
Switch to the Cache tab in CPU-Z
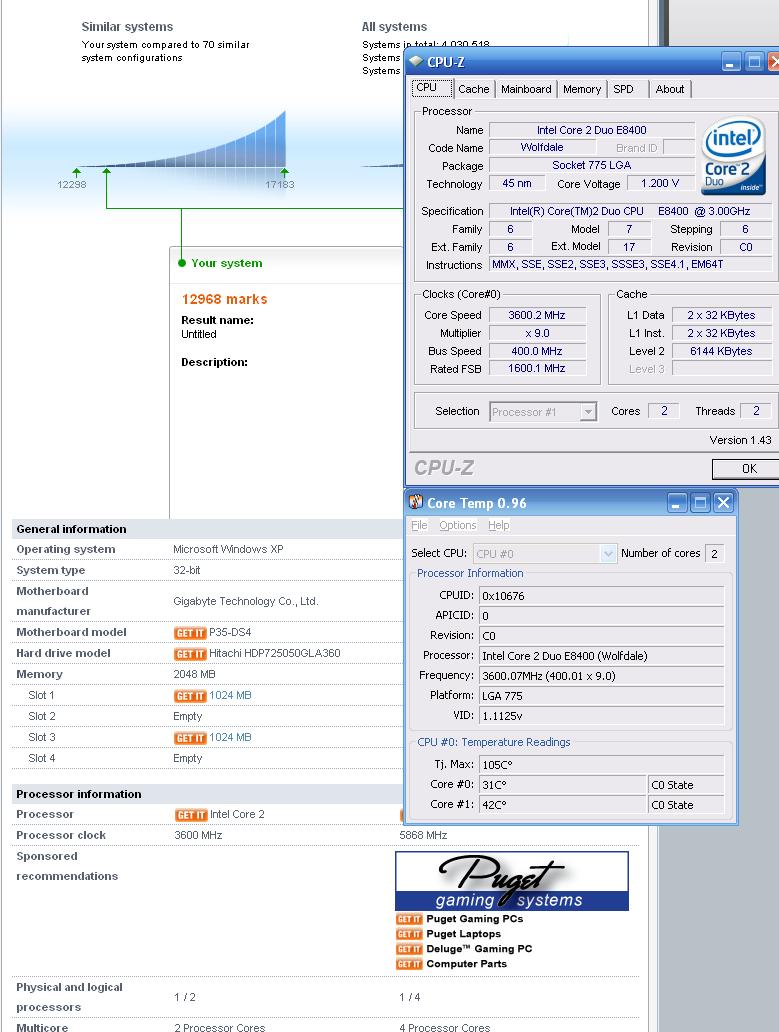pos(474,90)
